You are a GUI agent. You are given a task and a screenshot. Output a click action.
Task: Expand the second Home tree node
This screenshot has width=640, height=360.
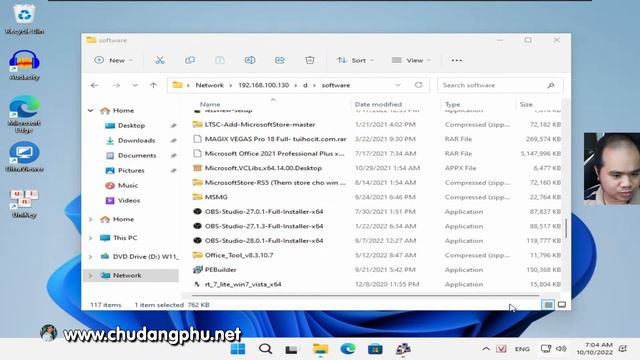click(91, 219)
